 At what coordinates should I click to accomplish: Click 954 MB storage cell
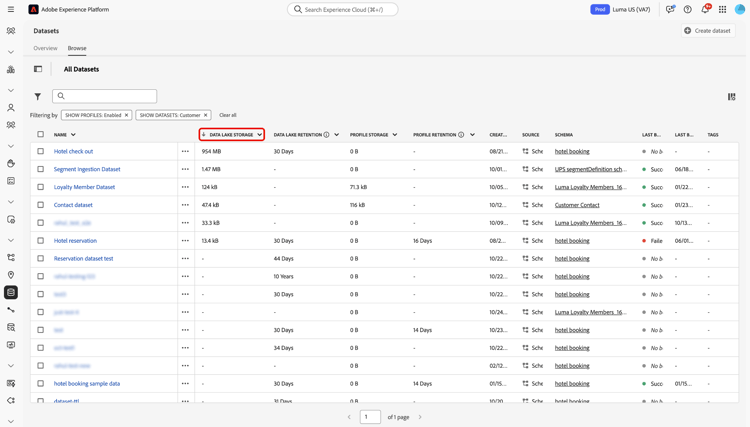point(211,152)
